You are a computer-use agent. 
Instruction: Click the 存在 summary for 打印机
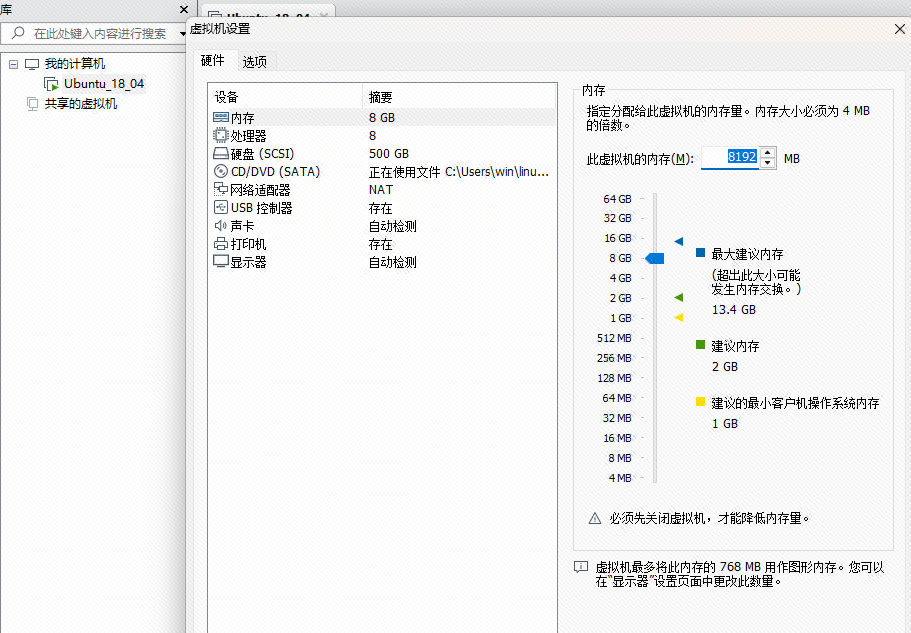point(380,244)
